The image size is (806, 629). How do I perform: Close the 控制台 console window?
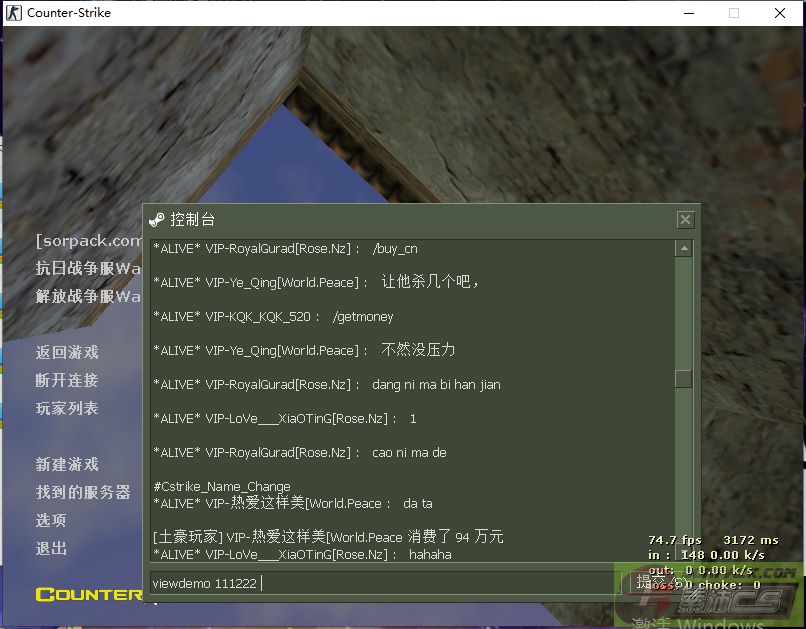685,220
